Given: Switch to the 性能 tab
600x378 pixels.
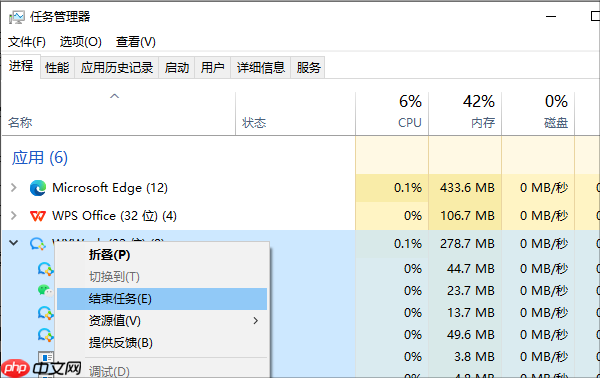Looking at the screenshot, I should 57,68.
